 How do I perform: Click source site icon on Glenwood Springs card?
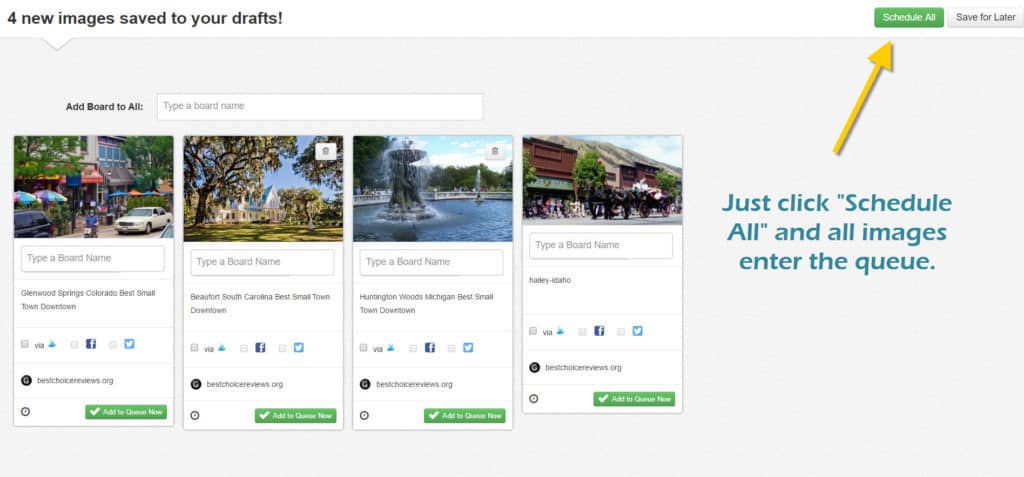(x=26, y=380)
